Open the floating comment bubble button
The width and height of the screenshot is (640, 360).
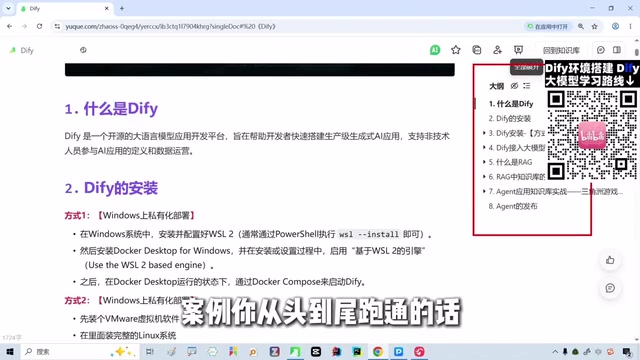tap(610, 288)
